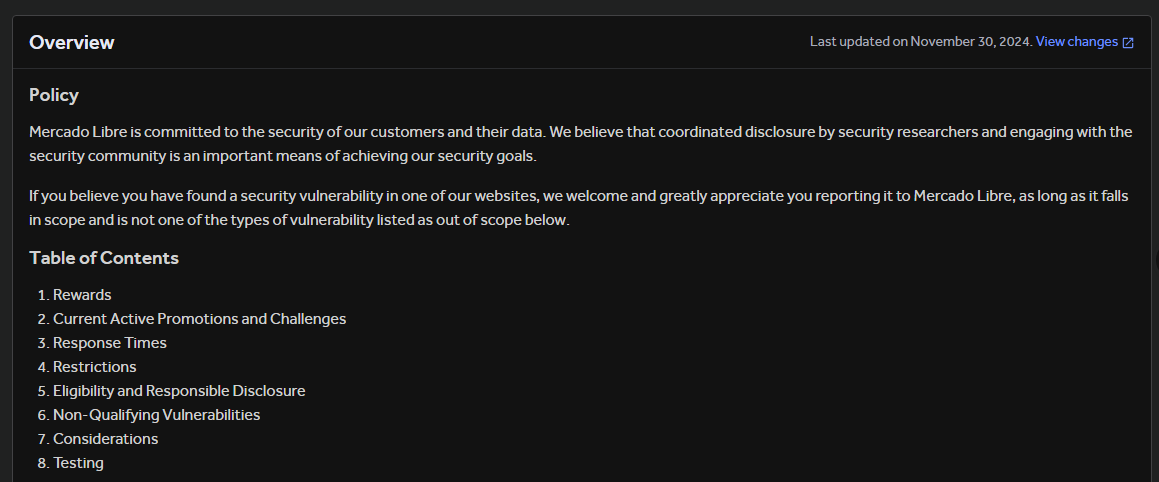Jump to the Non-Qualifying Vulnerabilities item

tap(156, 415)
